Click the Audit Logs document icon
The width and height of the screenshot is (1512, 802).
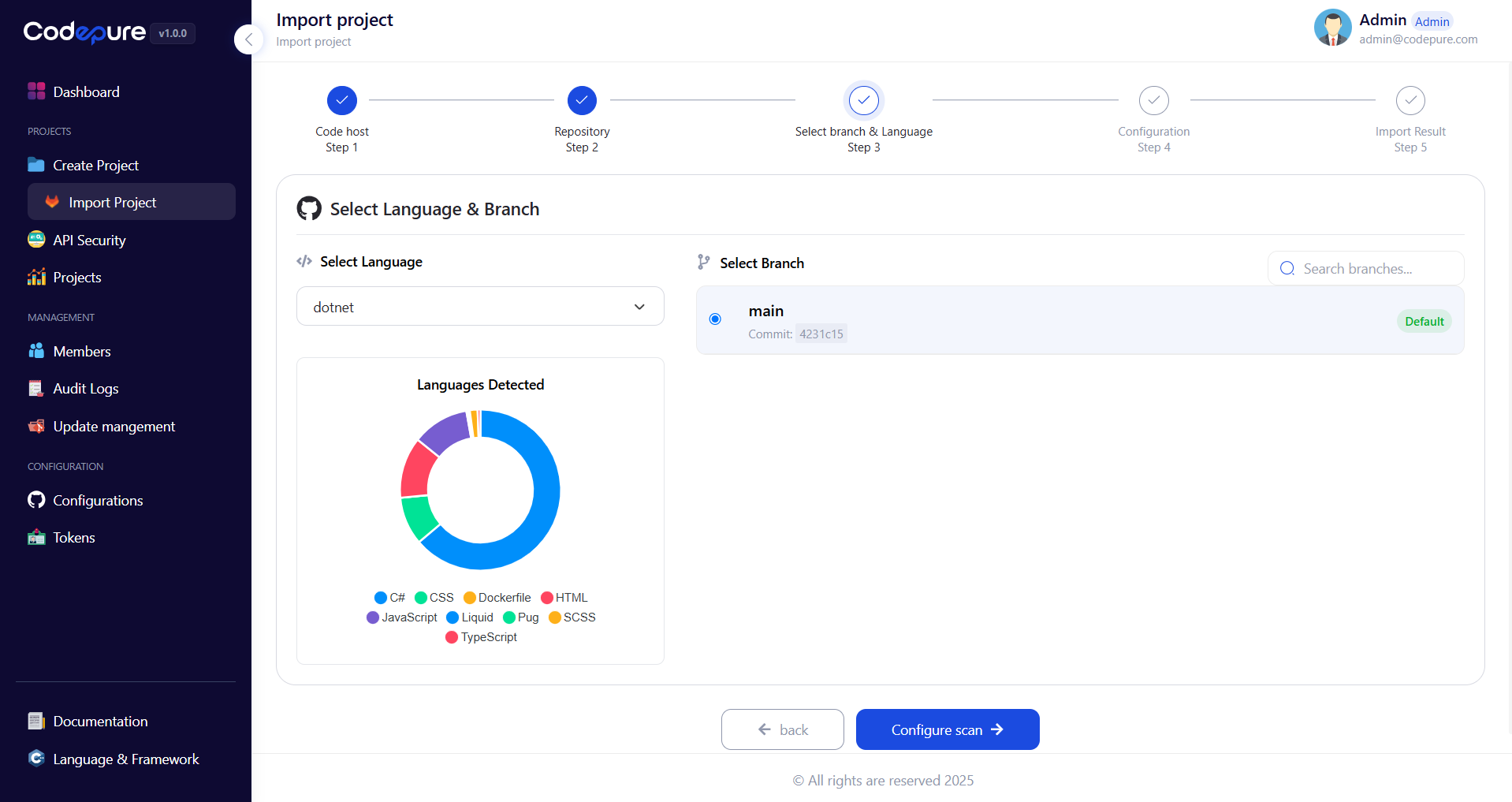(x=36, y=388)
